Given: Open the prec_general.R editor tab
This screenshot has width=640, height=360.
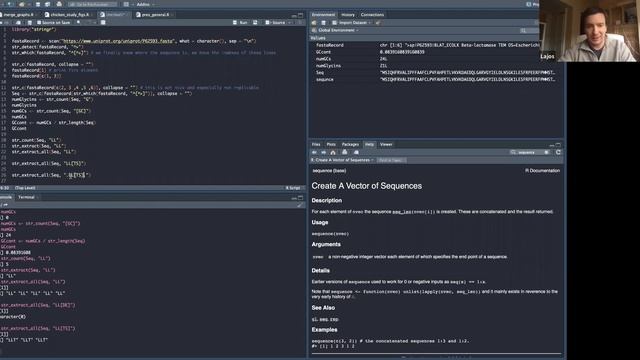Looking at the screenshot, I should click(x=154, y=15).
